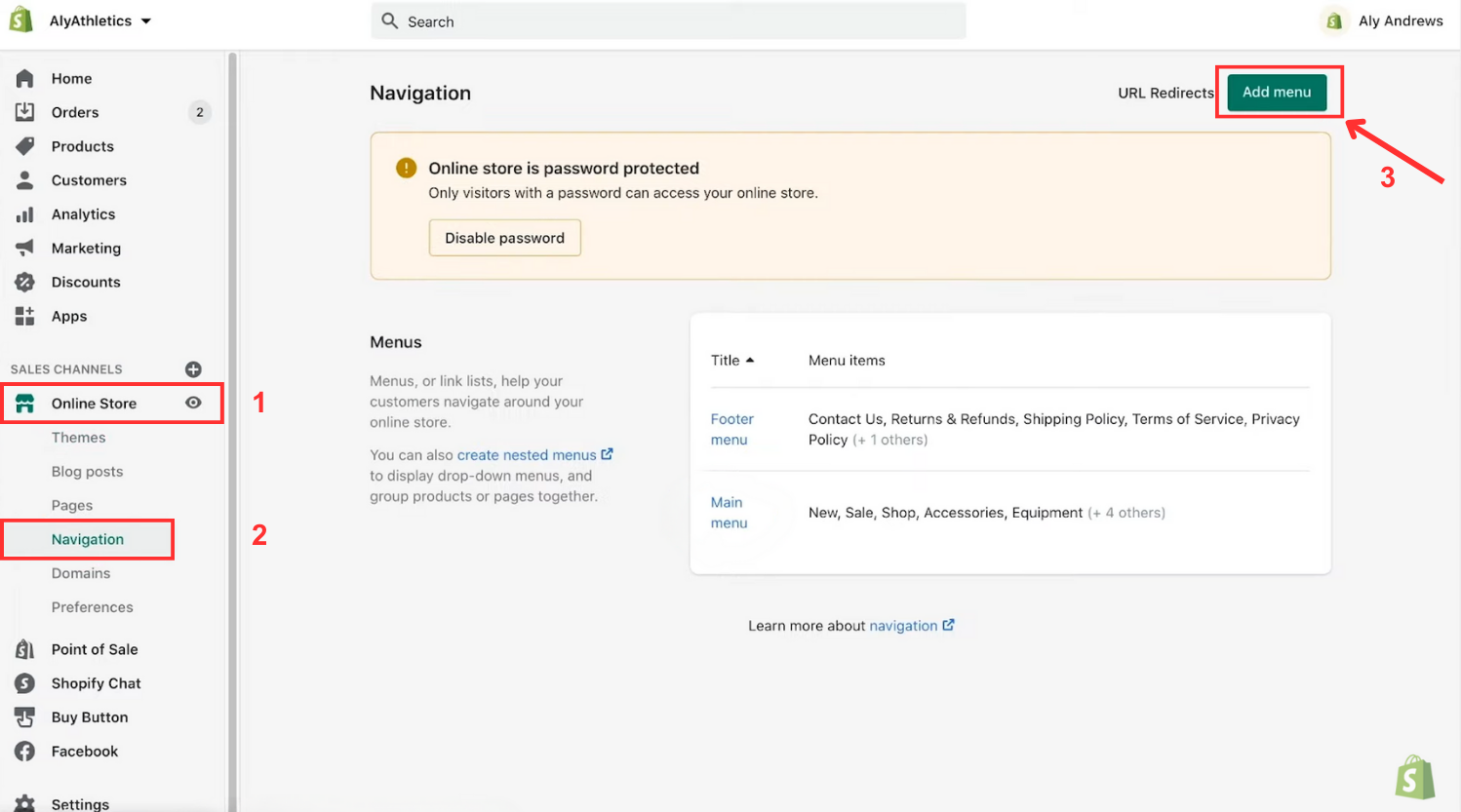Add a sales channel with plus icon
The width and height of the screenshot is (1461, 812).
pos(193,368)
